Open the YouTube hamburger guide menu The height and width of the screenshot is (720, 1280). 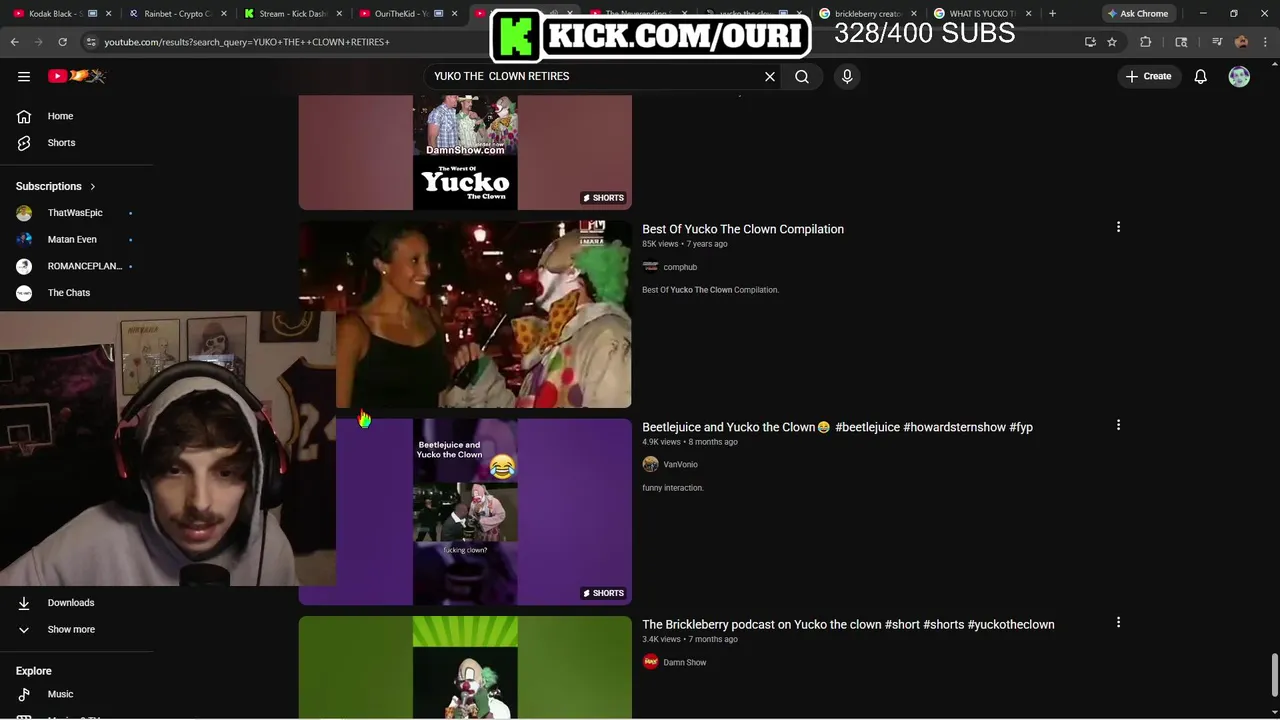pos(24,76)
